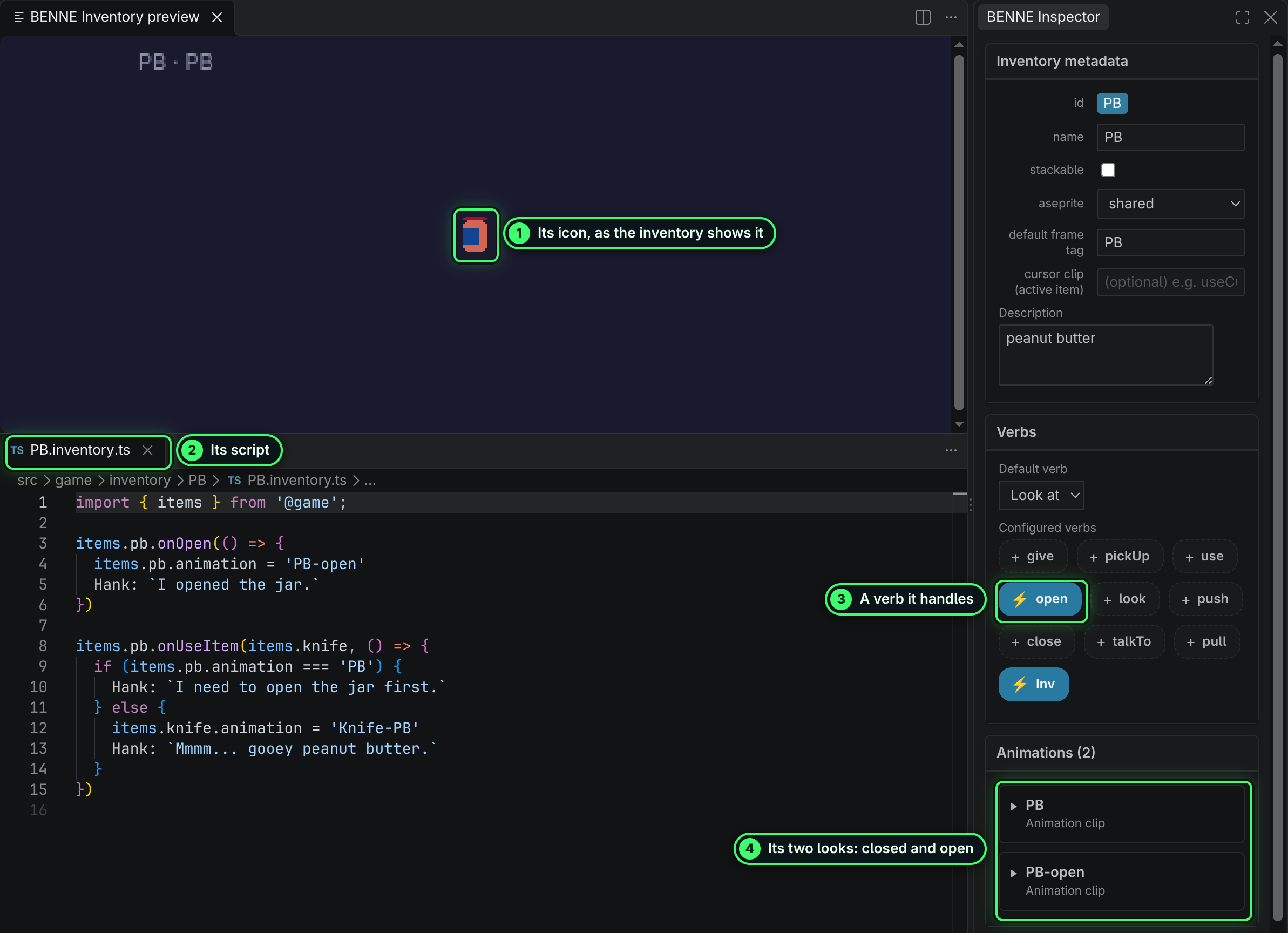Screen dimensions: 1288x933
Task: Add the push verb
Action: pyautogui.click(x=1205, y=599)
